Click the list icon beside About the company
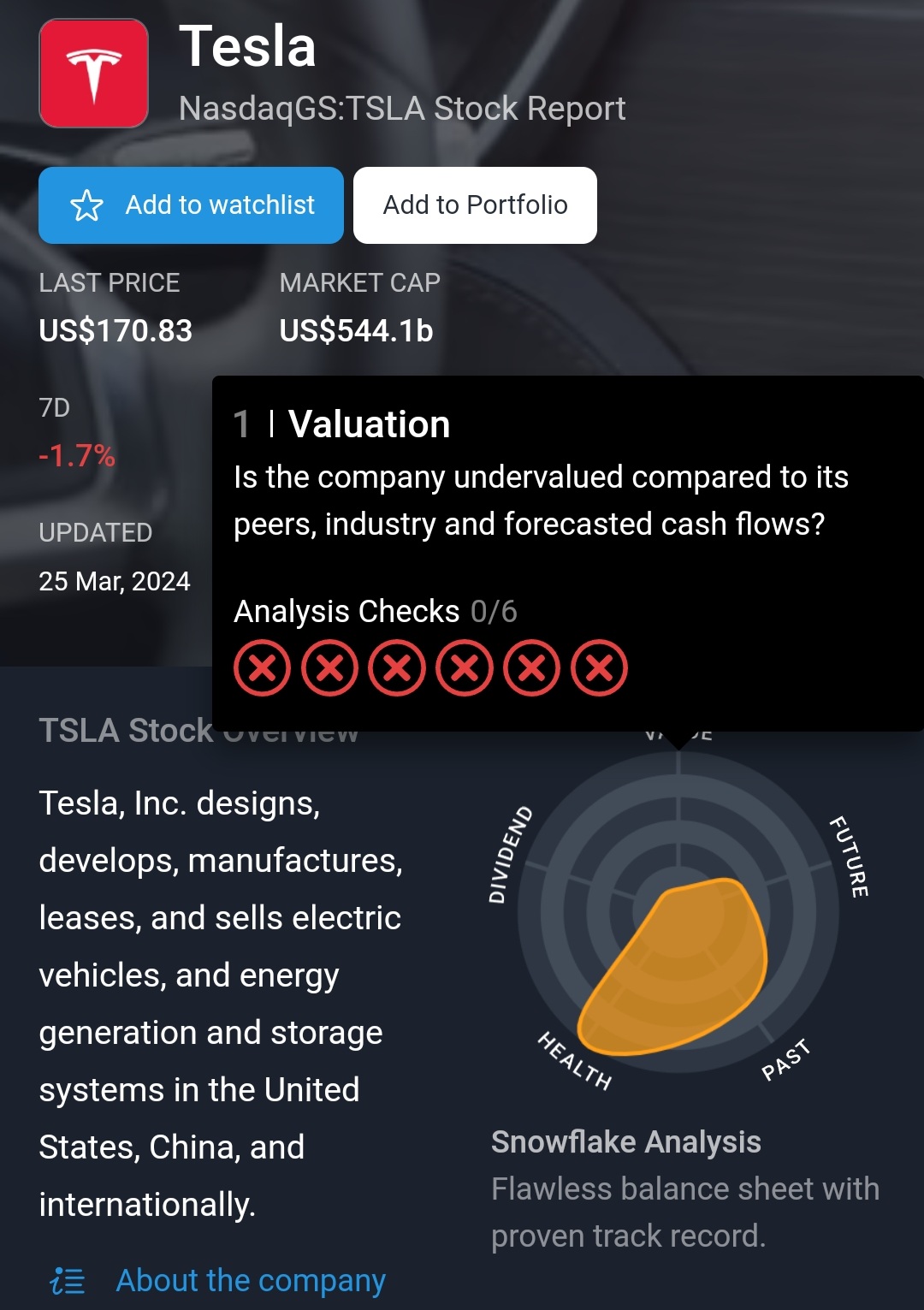 68,1281
